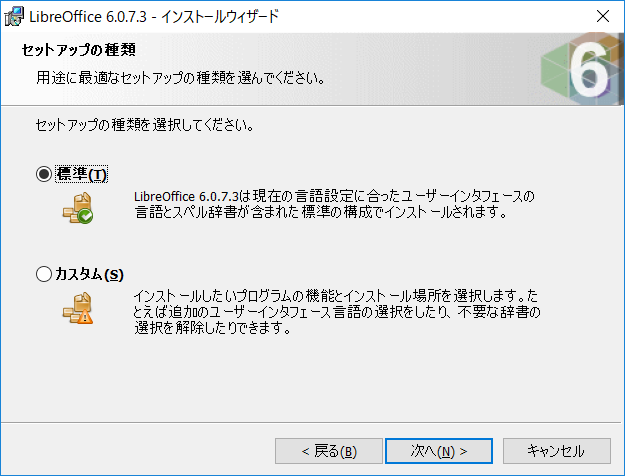Viewport: 625px width, 476px height.
Task: Click the LibreOffice 6.0.7.3 title bar text
Action: click(x=154, y=17)
